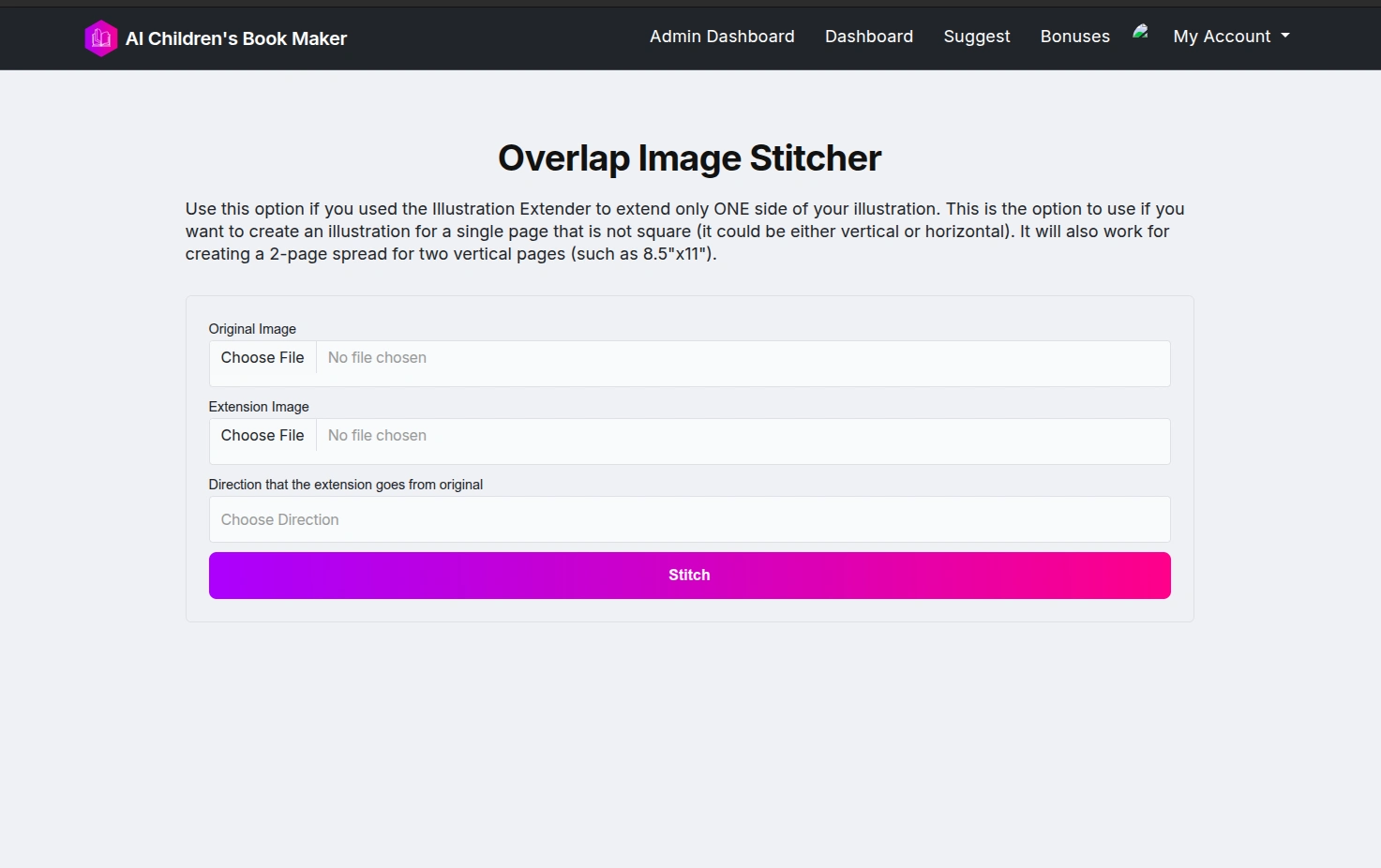Click the AI Children's Book Maker brand link
Image resolution: width=1381 pixels, height=868 pixels.
point(236,38)
